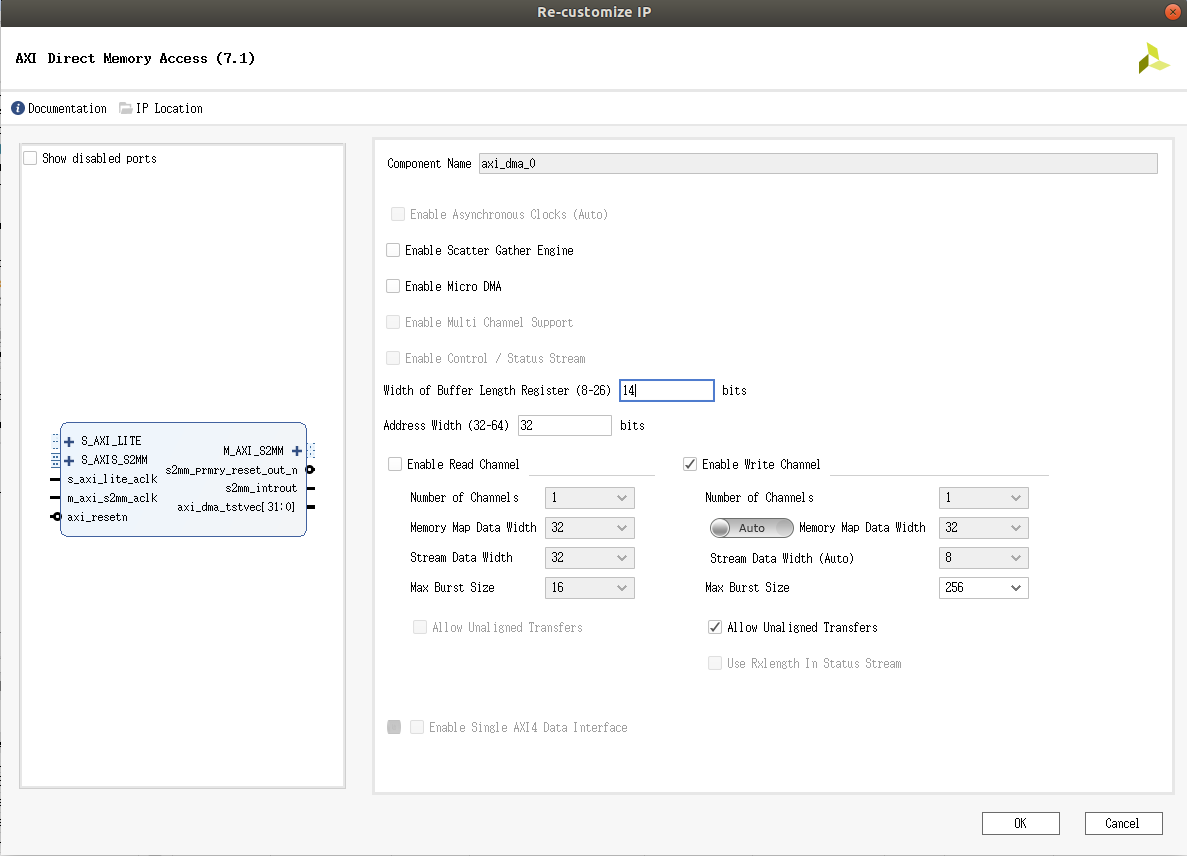
Task: Expand the S_AXI_LITE interface pins
Action: 68,440
